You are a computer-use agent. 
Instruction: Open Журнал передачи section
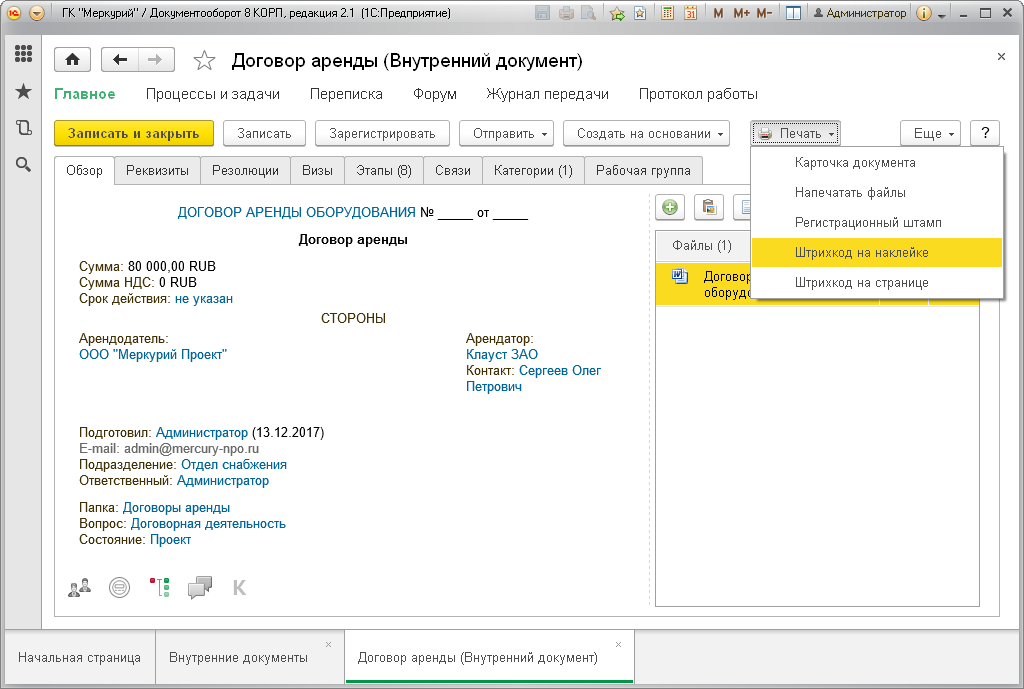click(547, 94)
